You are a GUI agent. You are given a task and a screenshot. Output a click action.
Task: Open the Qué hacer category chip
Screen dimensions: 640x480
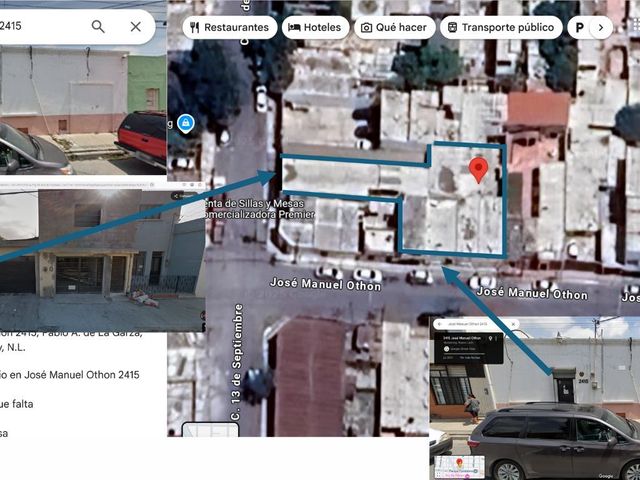[x=394, y=27]
